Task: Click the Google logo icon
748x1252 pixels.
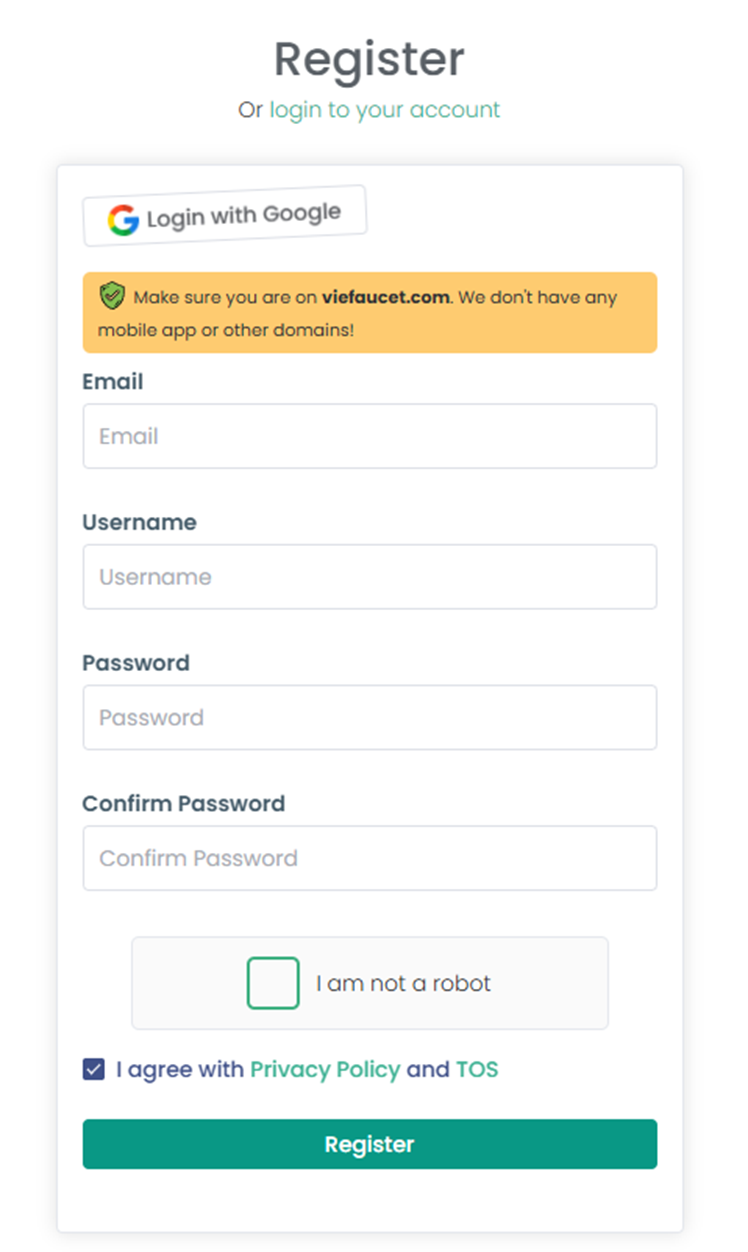Action: click(x=123, y=220)
